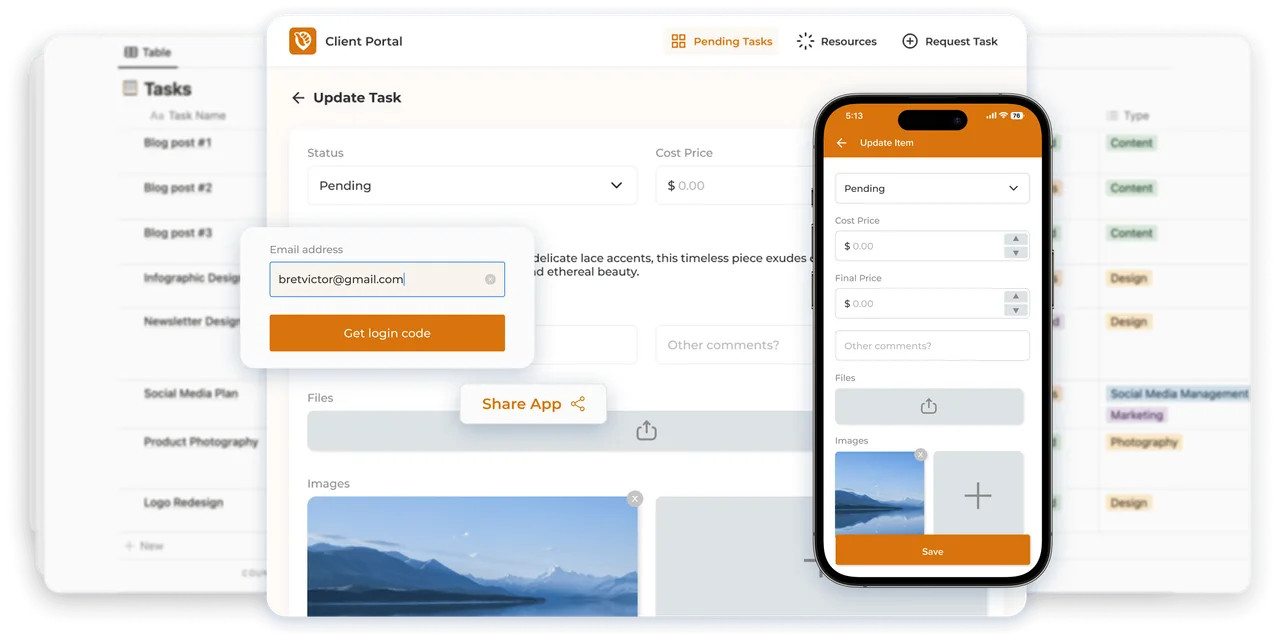Open the Status dropdown in Client Portal
The height and width of the screenshot is (640, 1280).
472,186
